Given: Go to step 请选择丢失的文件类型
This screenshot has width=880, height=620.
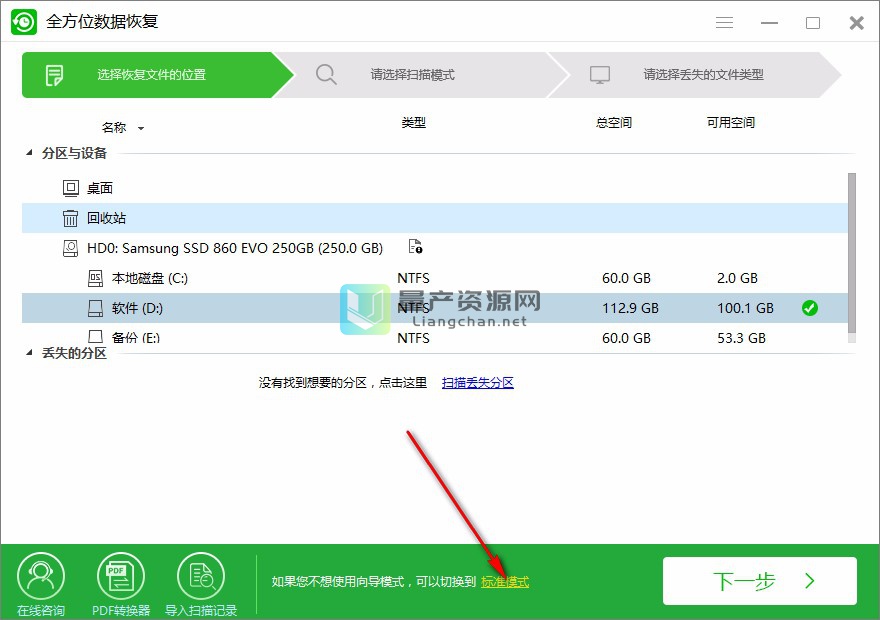Looking at the screenshot, I should tap(696, 75).
